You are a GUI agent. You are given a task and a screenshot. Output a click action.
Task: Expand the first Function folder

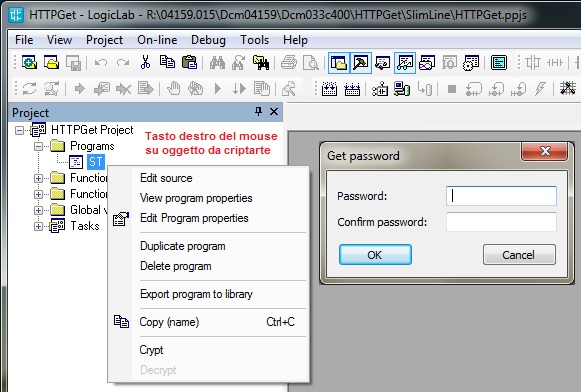(x=38, y=178)
